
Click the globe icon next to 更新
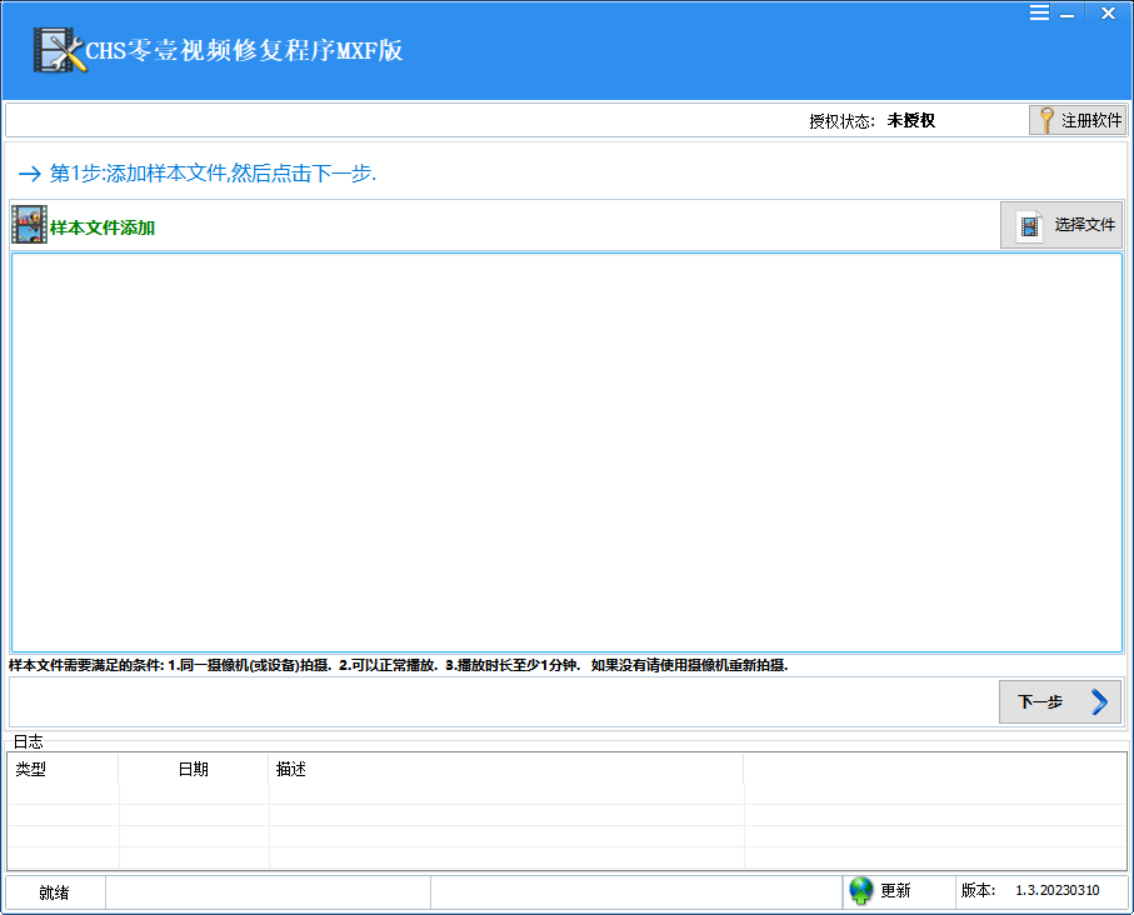click(859, 890)
